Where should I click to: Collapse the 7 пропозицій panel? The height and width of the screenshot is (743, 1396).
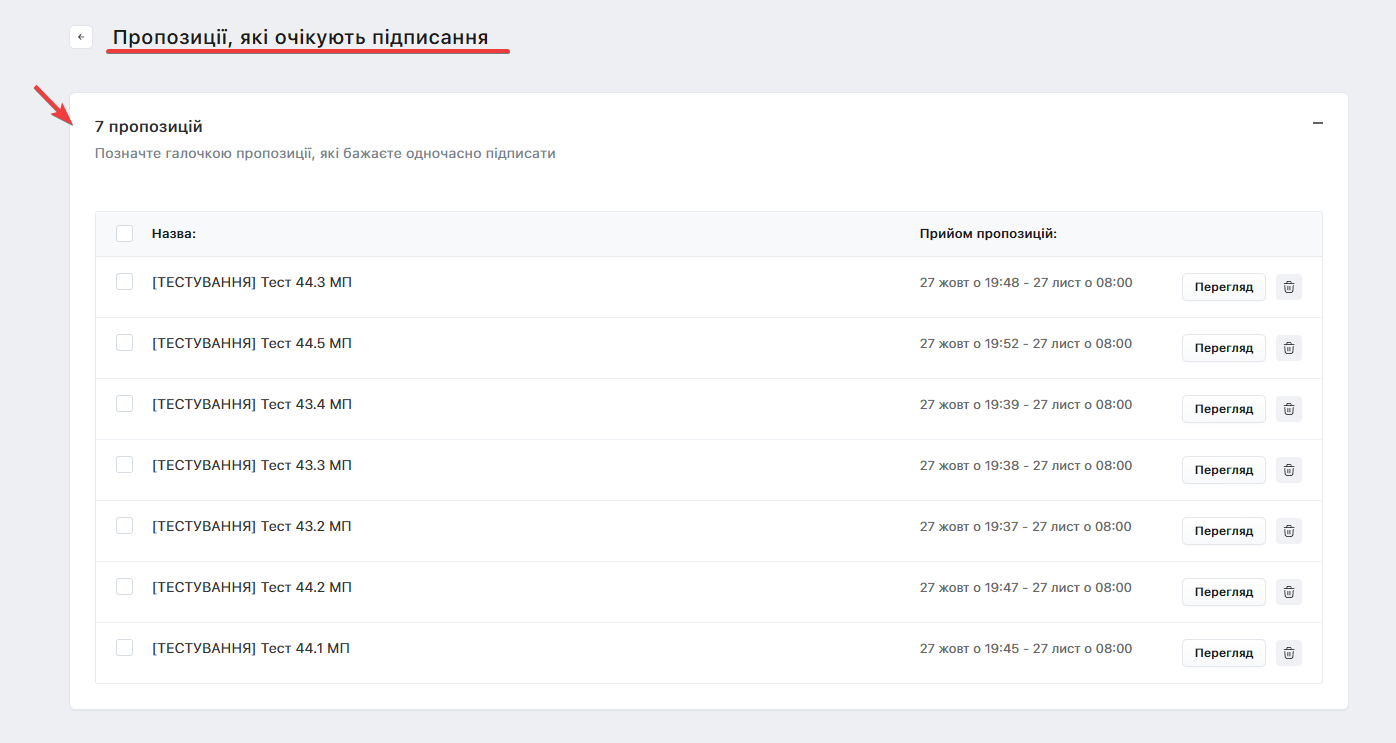[x=1317, y=123]
